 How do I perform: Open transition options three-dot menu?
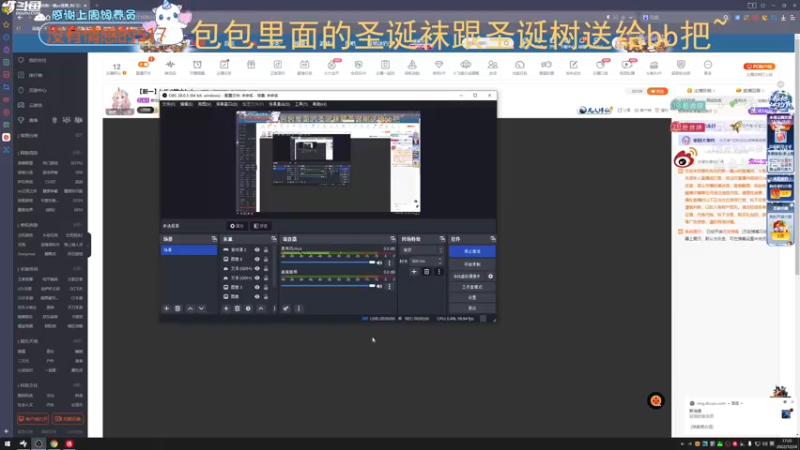pyautogui.click(x=439, y=271)
